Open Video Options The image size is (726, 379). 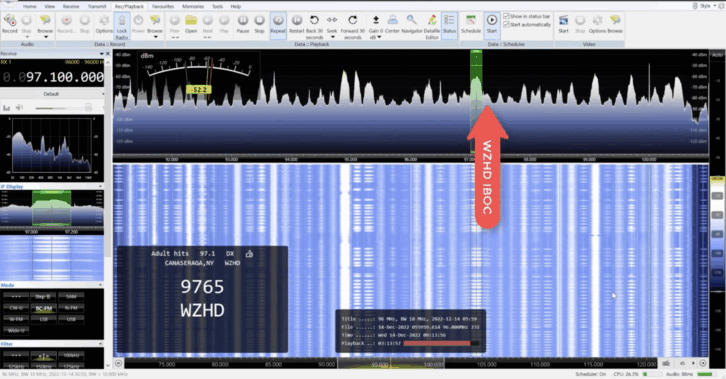[597, 24]
